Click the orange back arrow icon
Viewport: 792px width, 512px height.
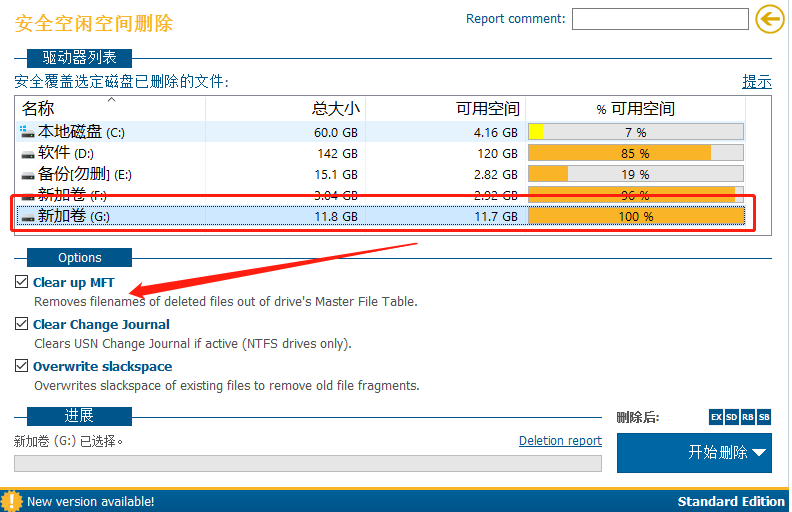770,19
